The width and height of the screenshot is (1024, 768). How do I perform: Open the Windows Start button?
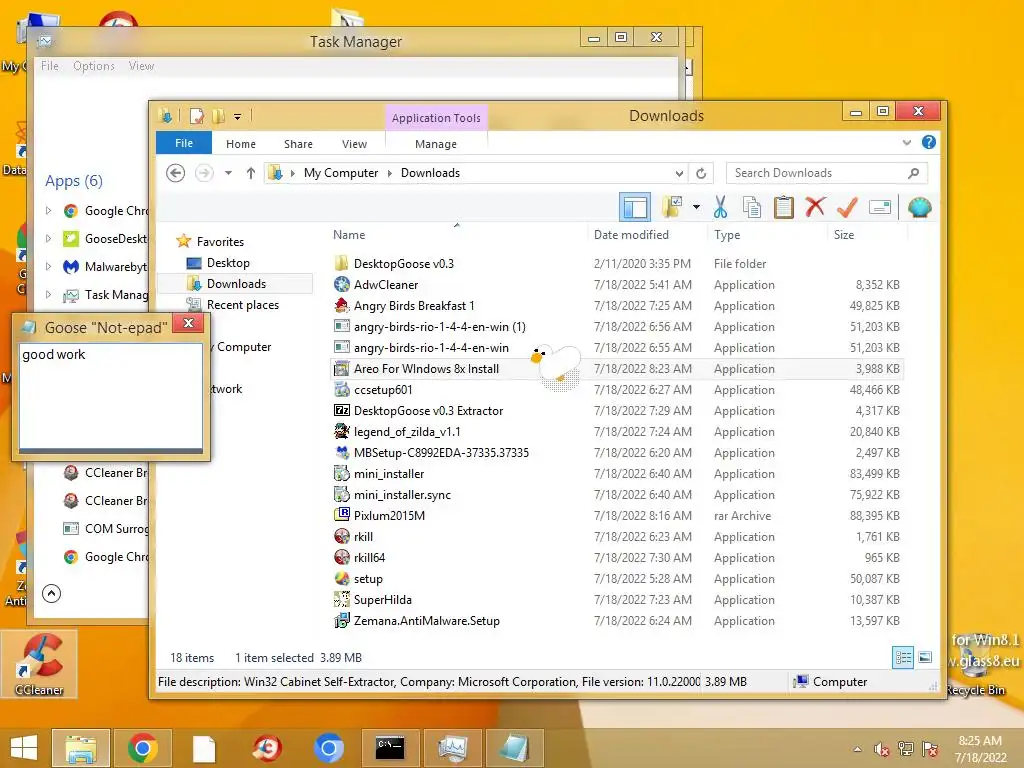point(24,748)
